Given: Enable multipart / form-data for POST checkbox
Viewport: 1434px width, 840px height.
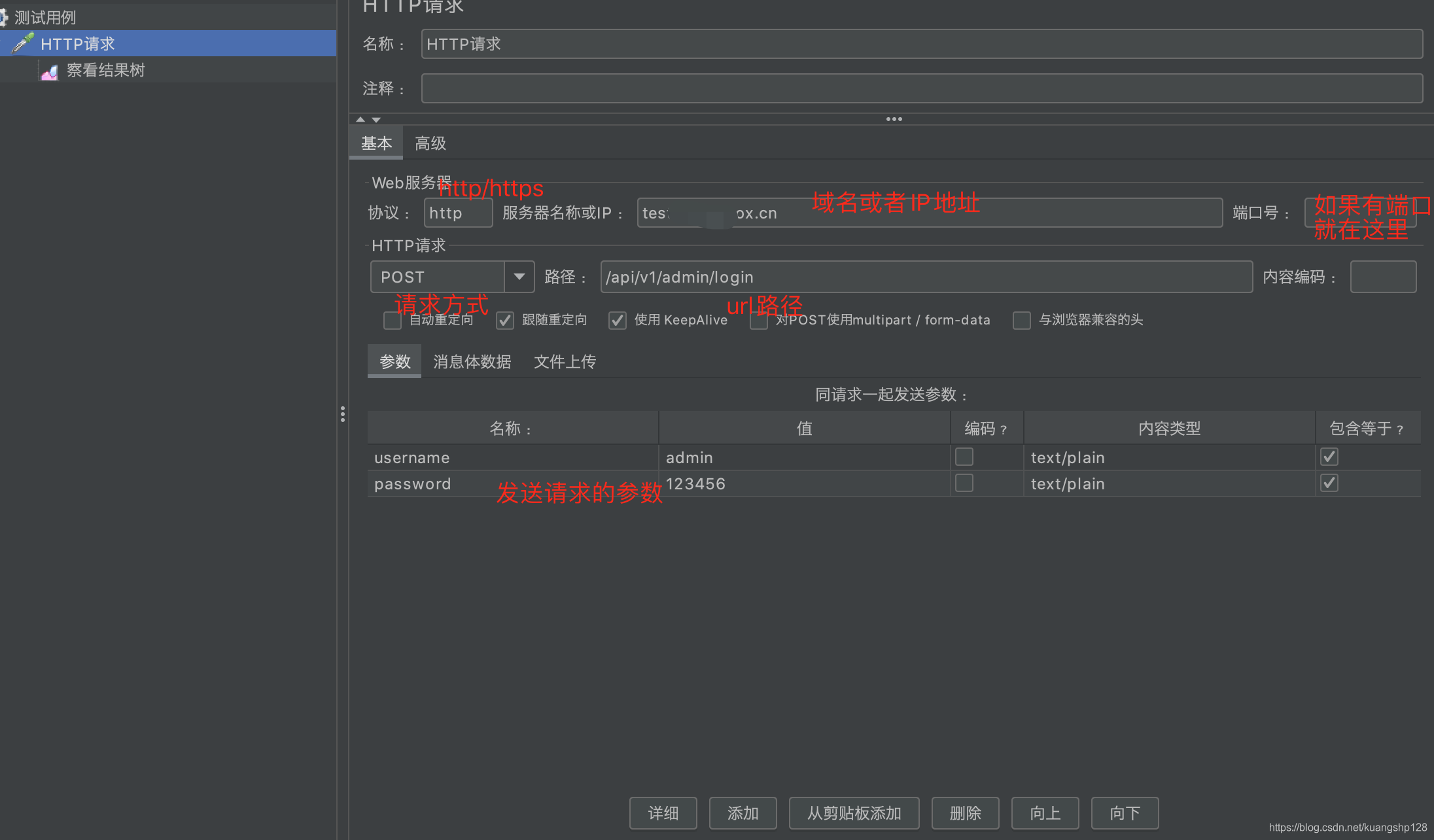Looking at the screenshot, I should coord(759,321).
